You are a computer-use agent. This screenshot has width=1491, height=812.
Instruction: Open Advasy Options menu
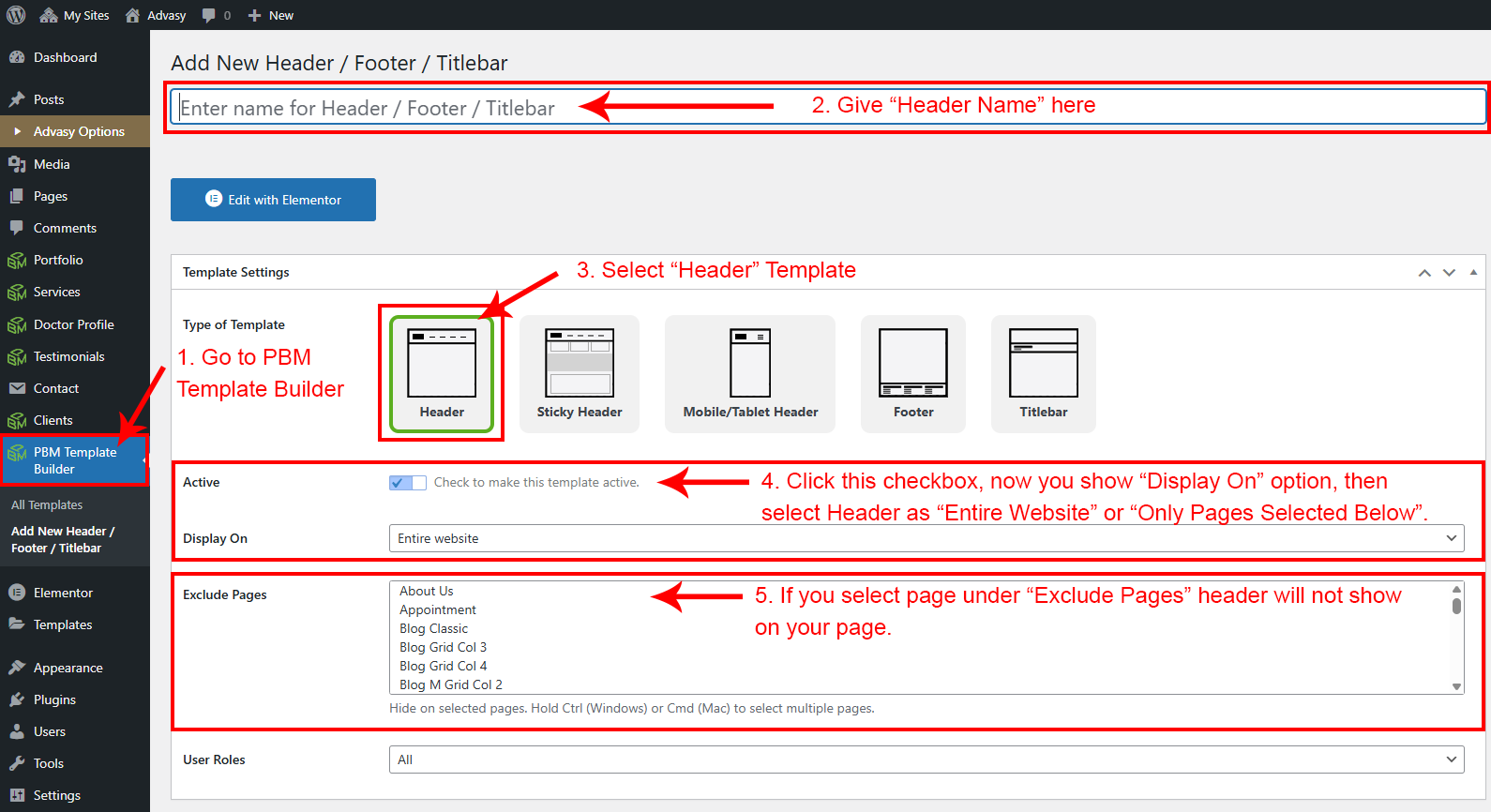tap(79, 131)
